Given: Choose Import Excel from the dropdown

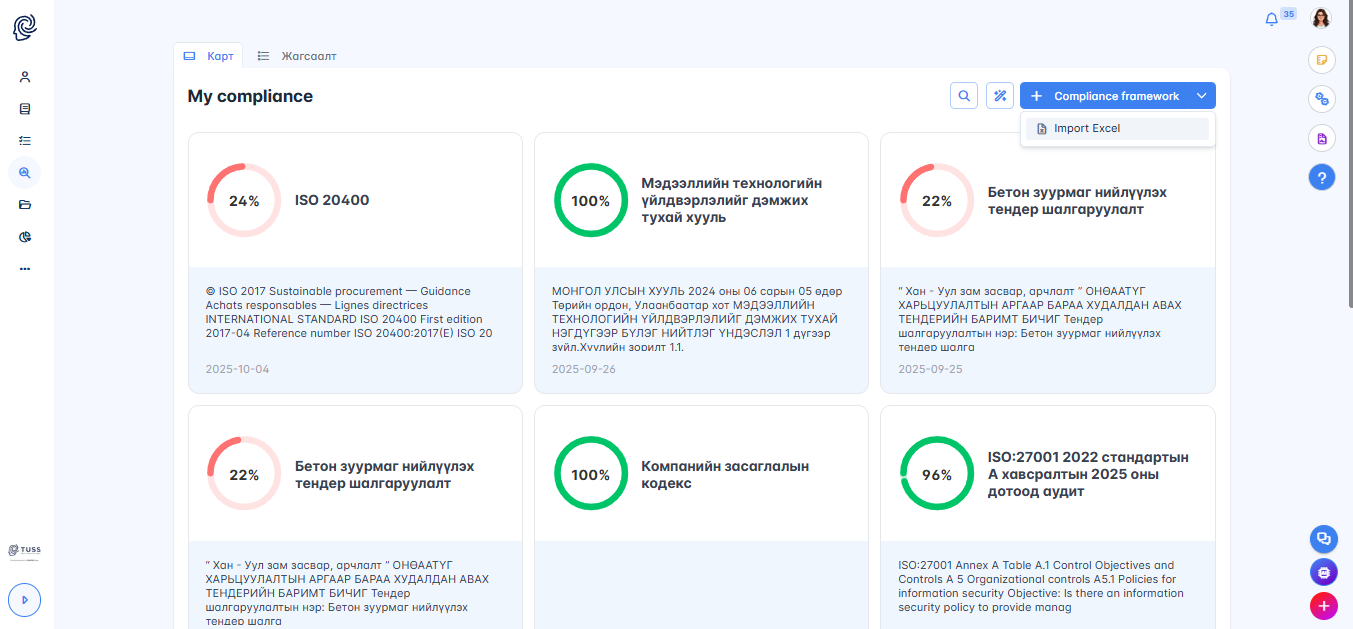Looking at the screenshot, I should coord(1117,128).
